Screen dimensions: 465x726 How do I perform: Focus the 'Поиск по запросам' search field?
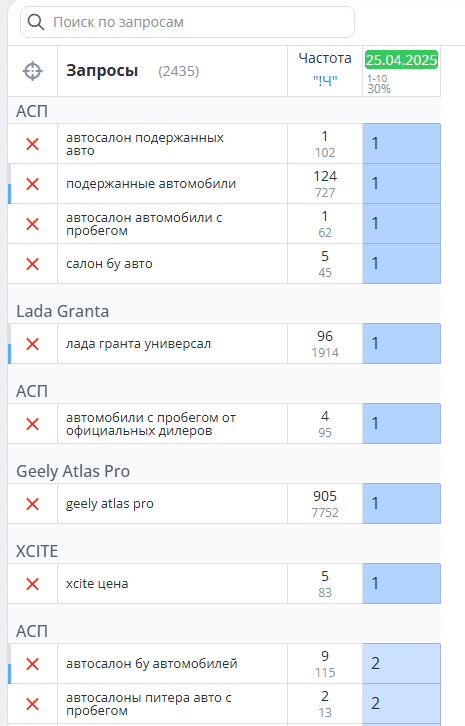pos(188,22)
